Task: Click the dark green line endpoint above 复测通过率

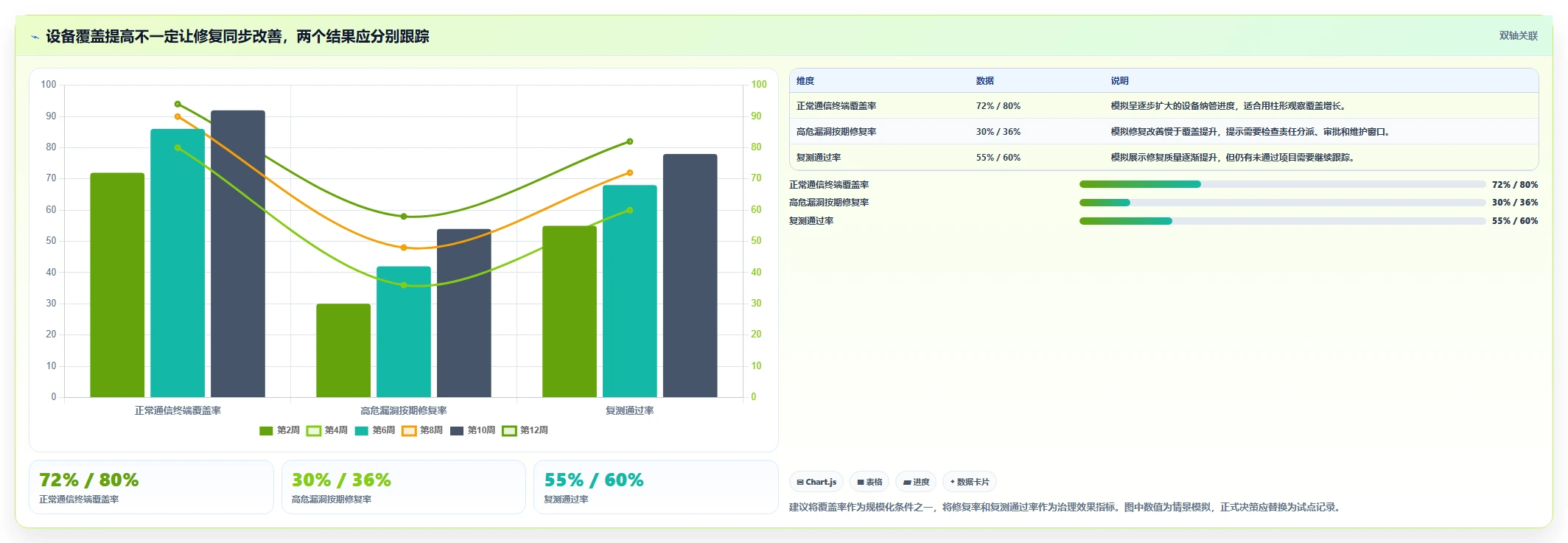Action: click(630, 141)
